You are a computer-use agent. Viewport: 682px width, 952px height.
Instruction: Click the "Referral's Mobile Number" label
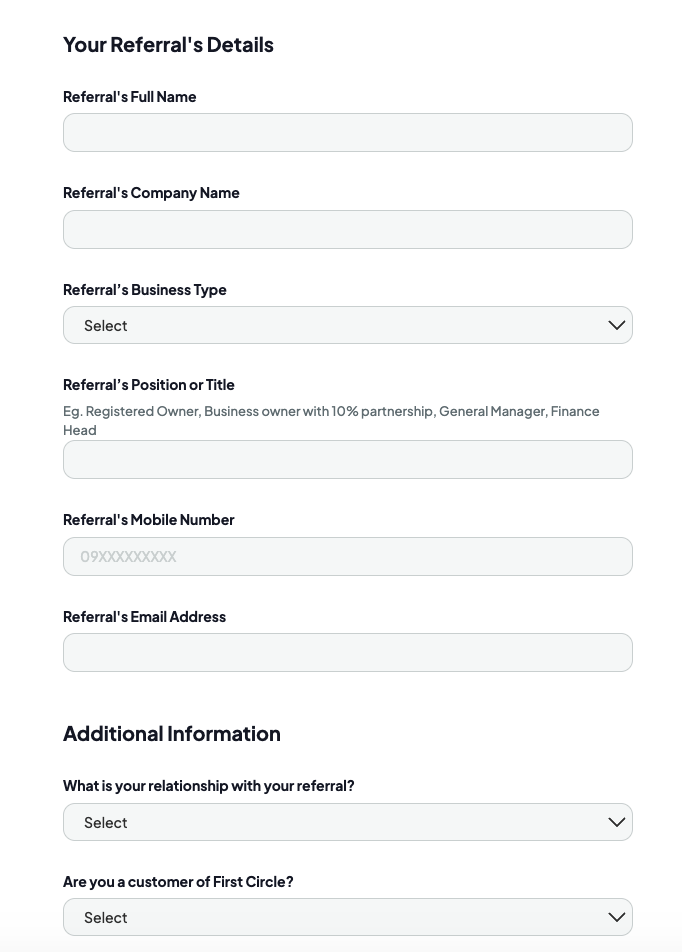click(x=149, y=520)
